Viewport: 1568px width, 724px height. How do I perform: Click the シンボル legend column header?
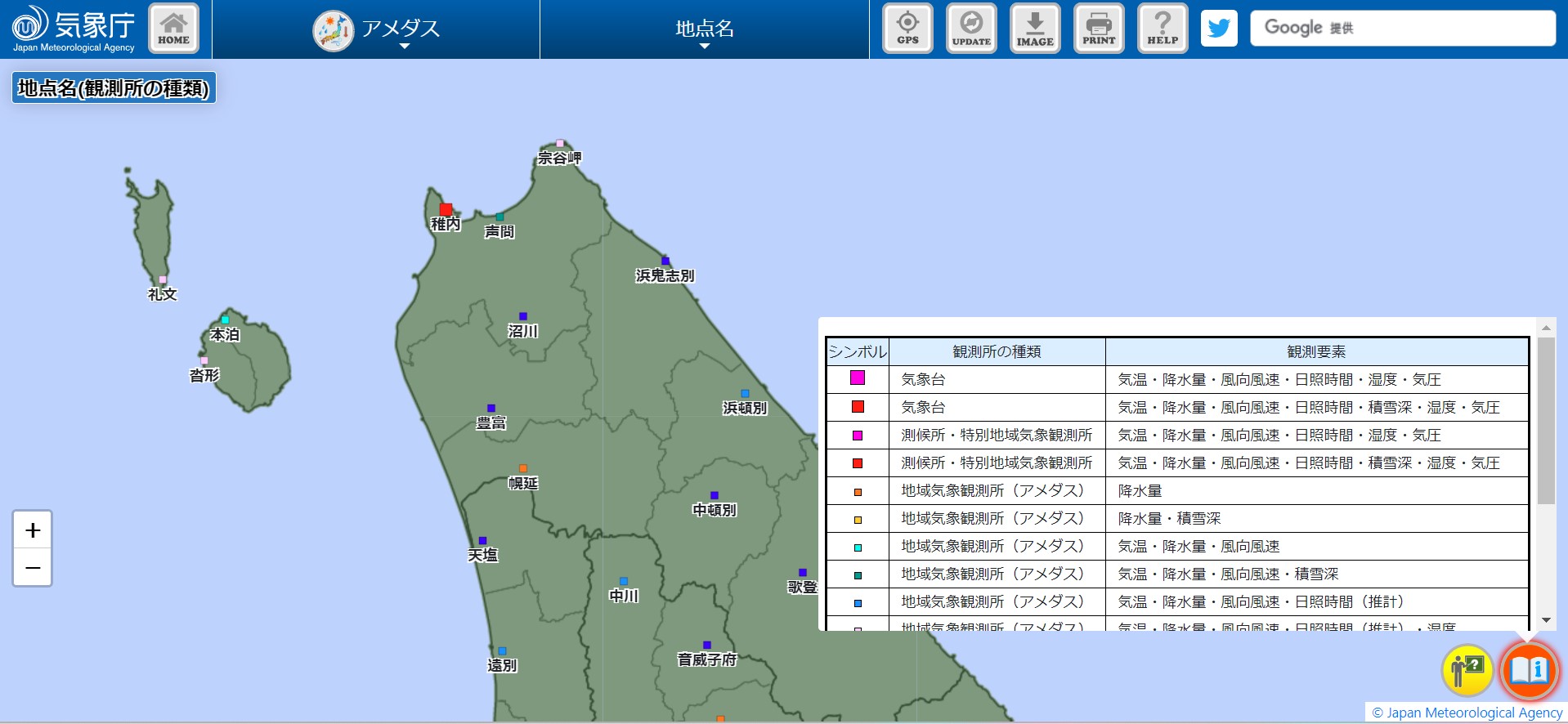pos(858,351)
